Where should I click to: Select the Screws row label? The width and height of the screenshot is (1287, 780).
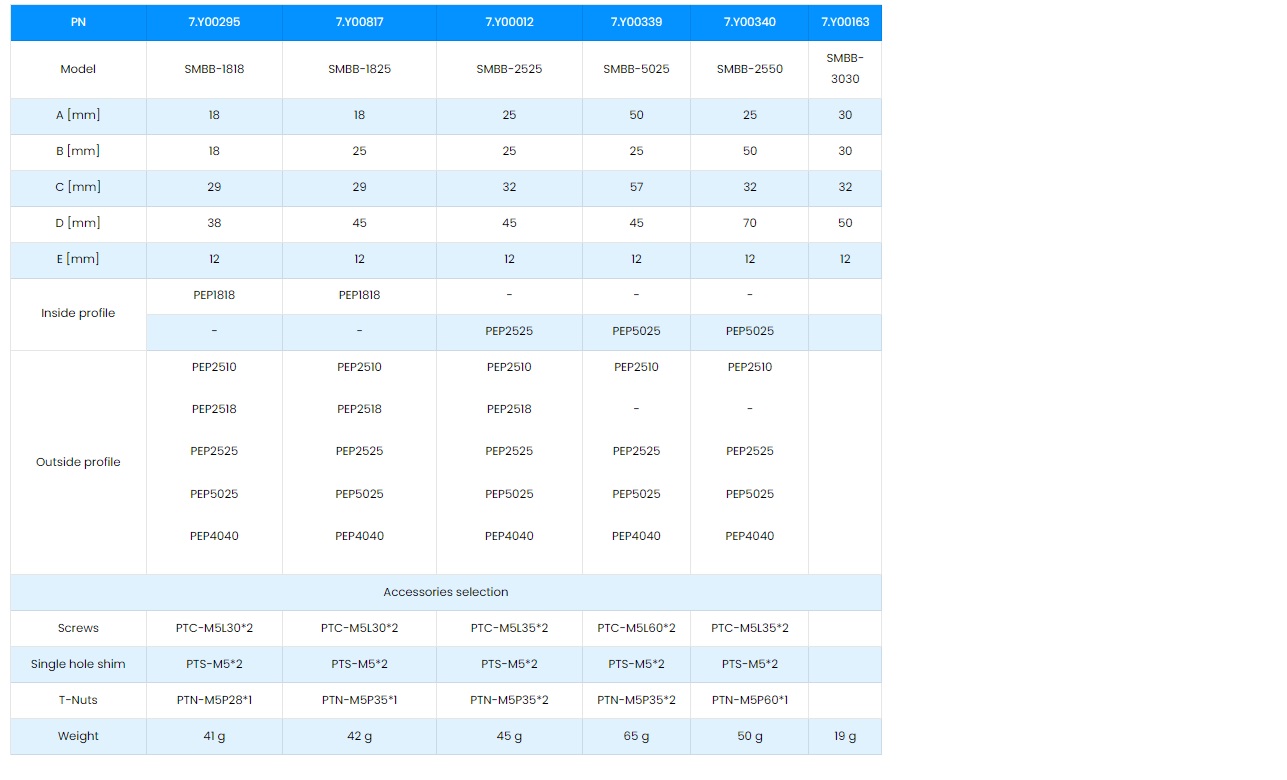[x=78, y=628]
